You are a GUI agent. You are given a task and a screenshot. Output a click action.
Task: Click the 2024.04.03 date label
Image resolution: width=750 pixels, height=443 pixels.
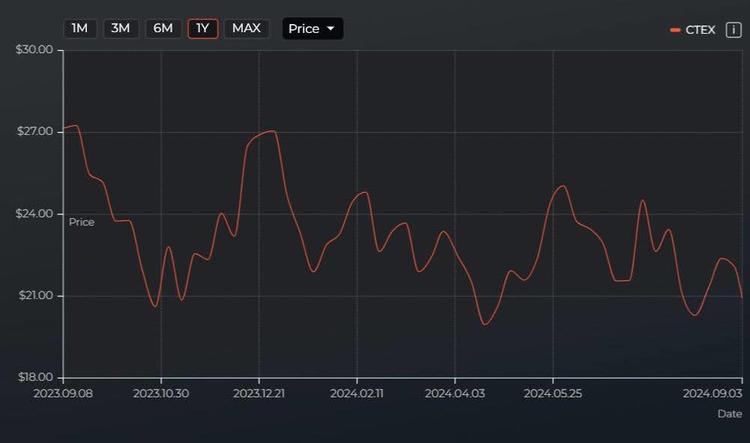[x=455, y=393]
